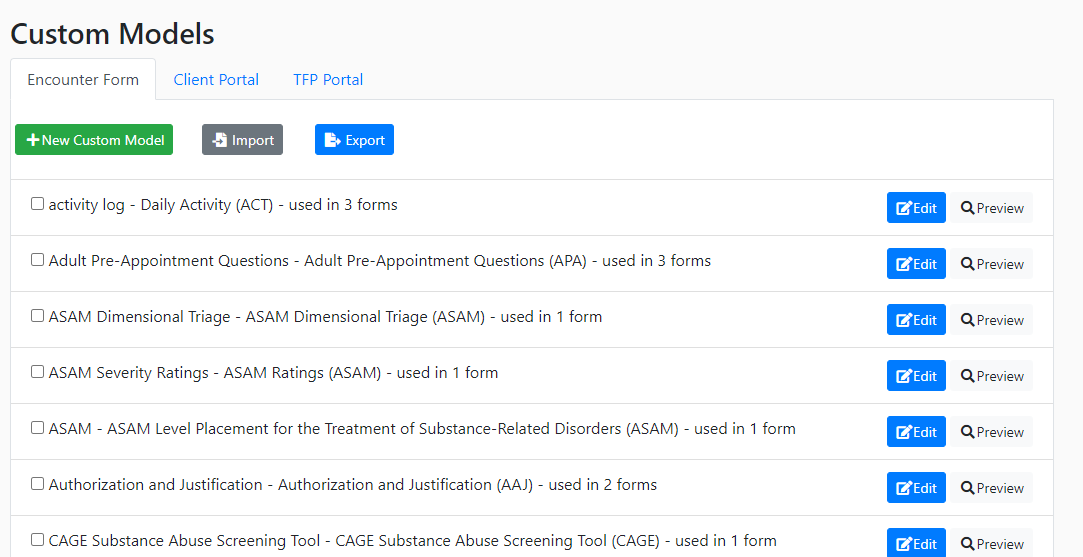Select the Encounter Form tab

(83, 79)
